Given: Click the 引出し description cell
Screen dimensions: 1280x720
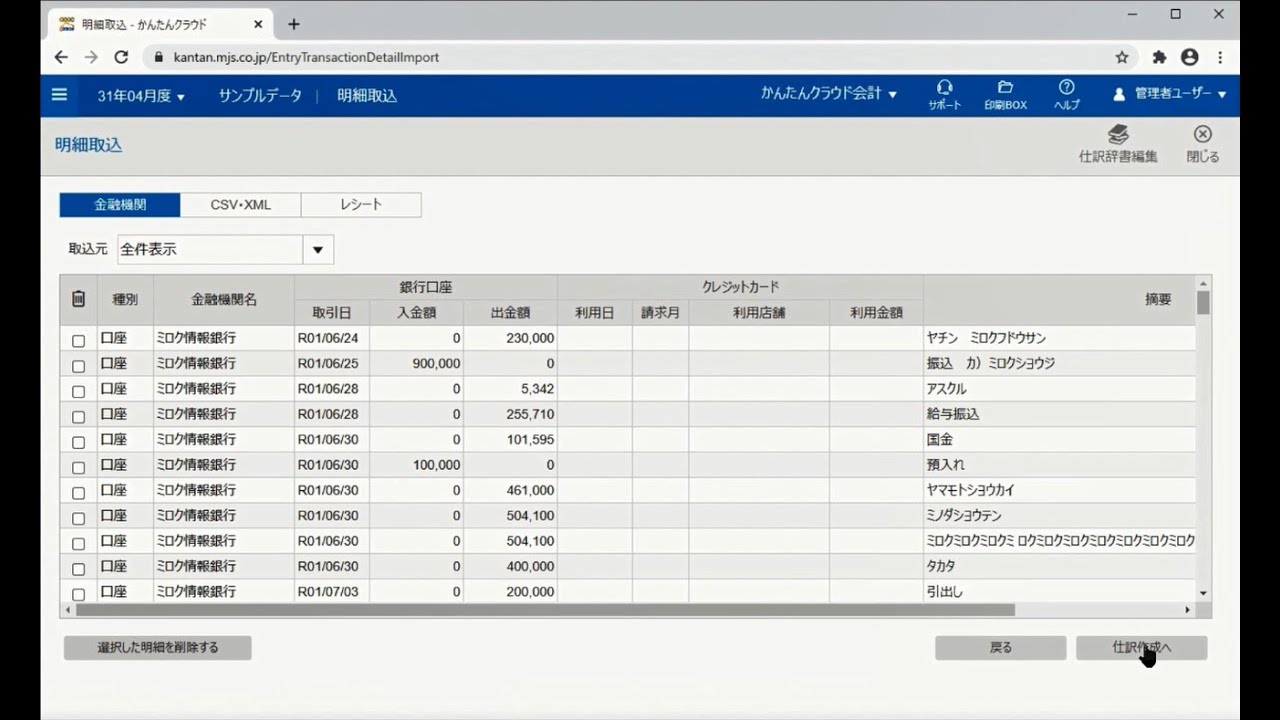Looking at the screenshot, I should pyautogui.click(x=1060, y=592).
